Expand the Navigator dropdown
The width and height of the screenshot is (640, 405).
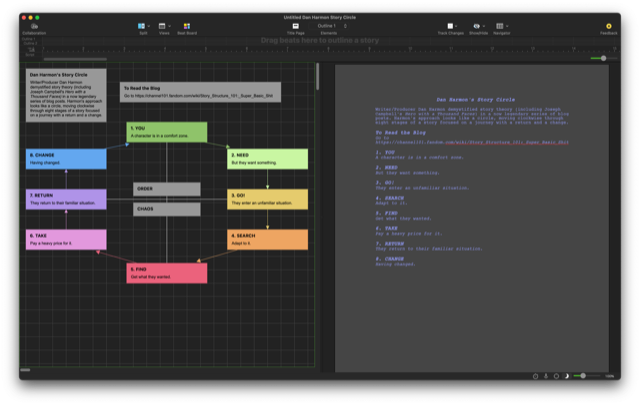(x=501, y=26)
